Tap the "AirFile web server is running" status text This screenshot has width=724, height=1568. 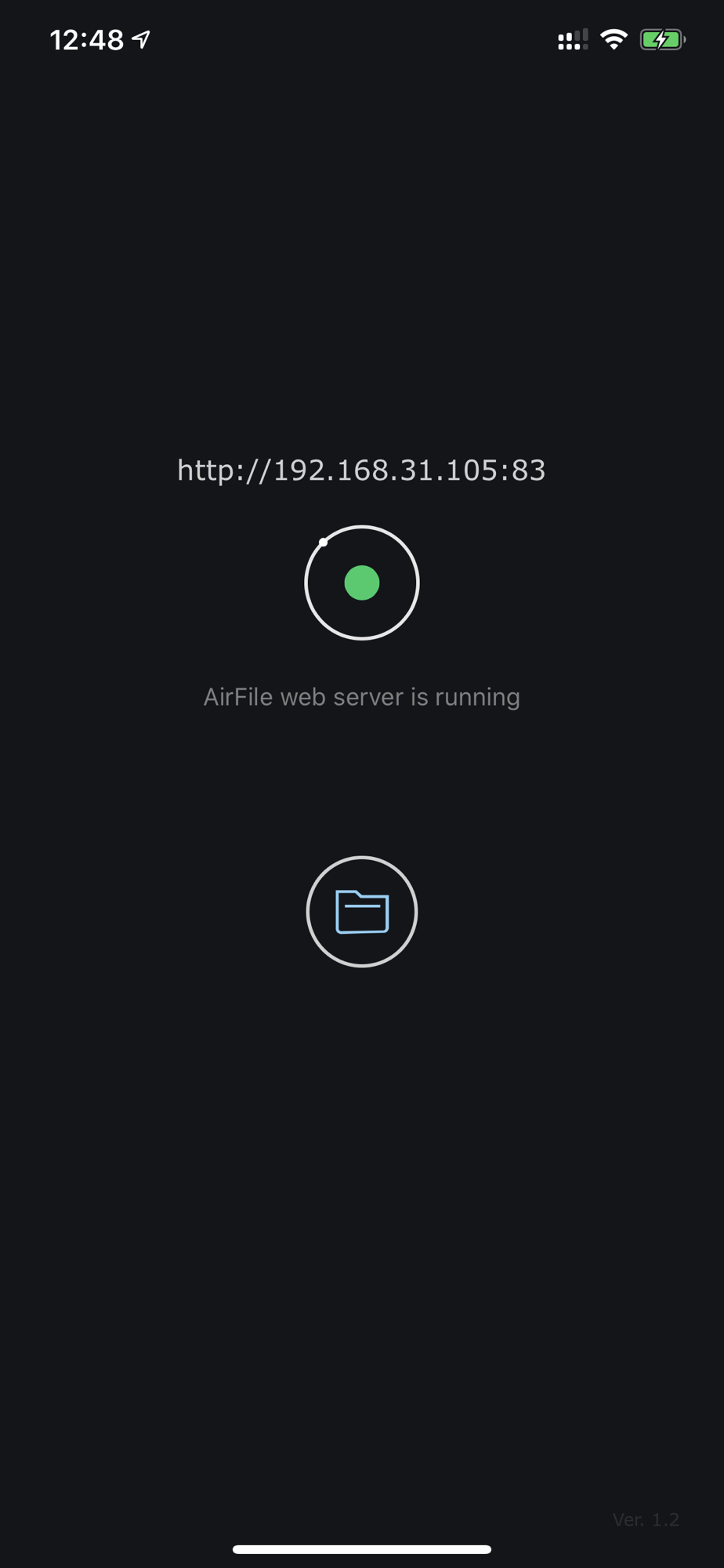point(361,697)
